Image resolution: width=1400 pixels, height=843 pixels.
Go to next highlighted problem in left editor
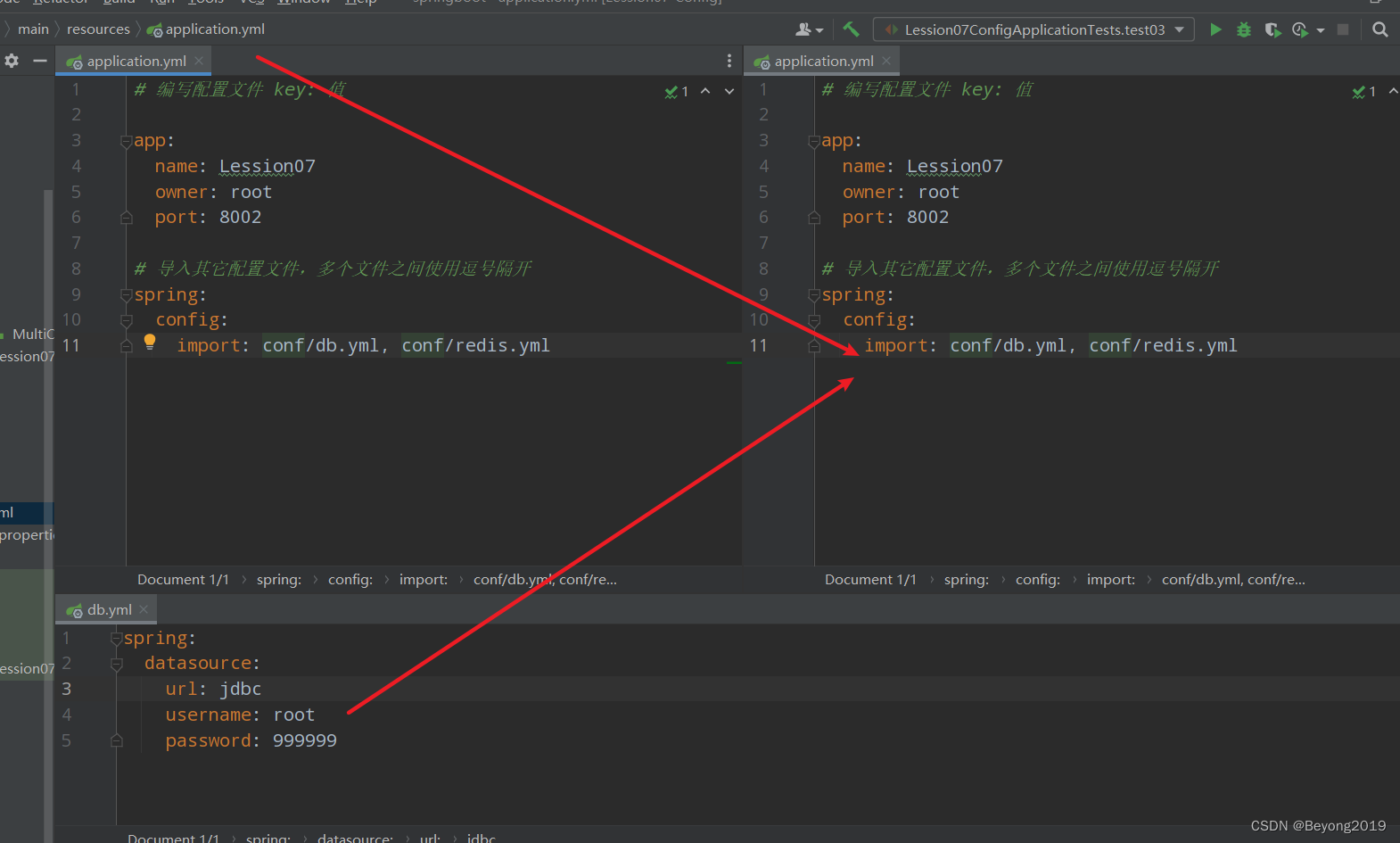[729, 91]
